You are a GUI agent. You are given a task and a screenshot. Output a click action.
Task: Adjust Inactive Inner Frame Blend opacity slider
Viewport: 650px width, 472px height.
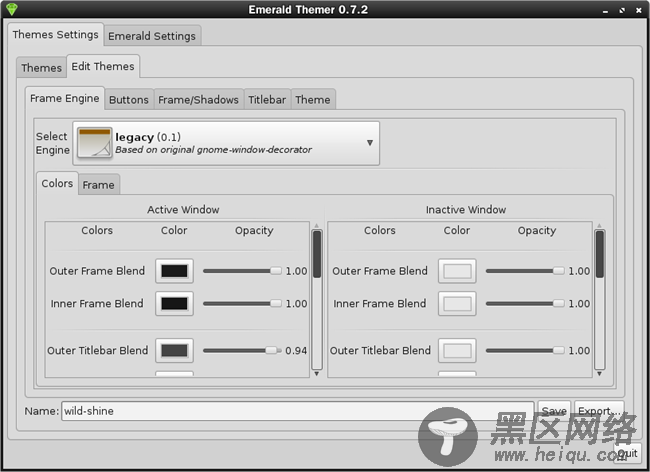525,304
